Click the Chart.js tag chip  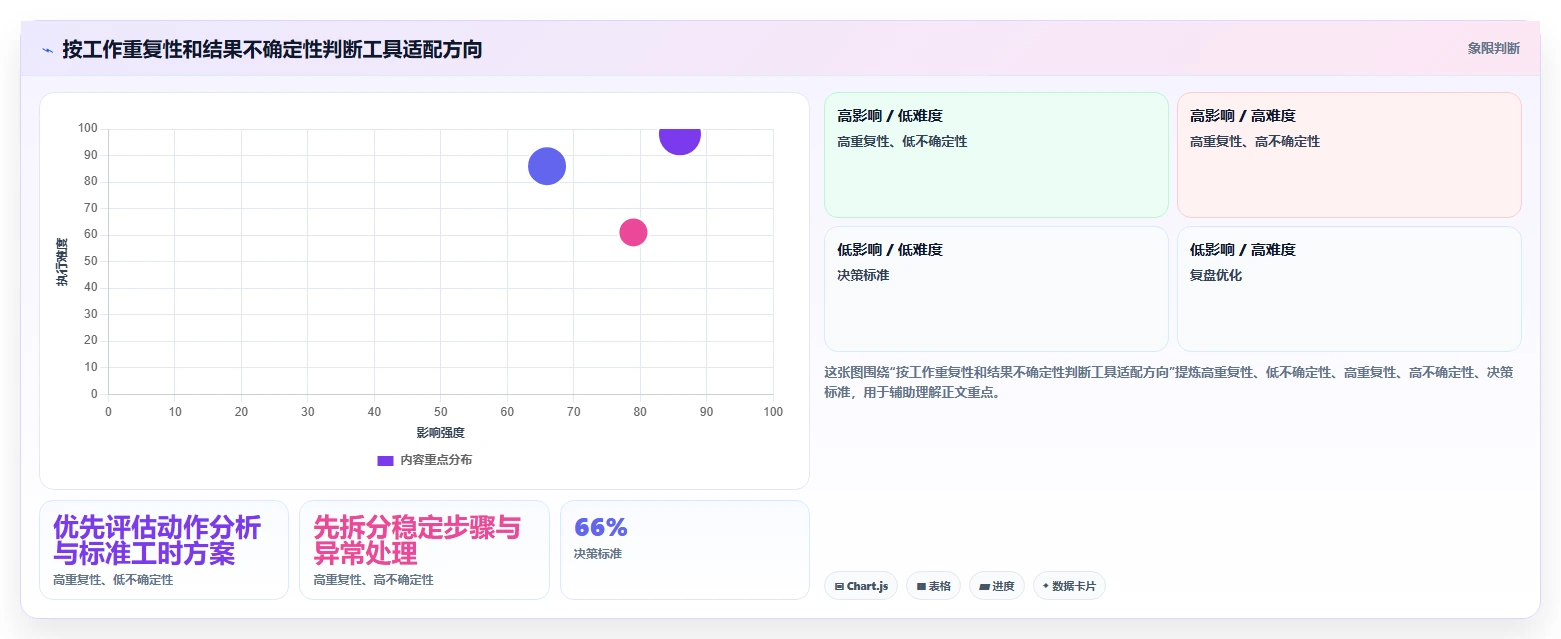pyautogui.click(x=861, y=586)
